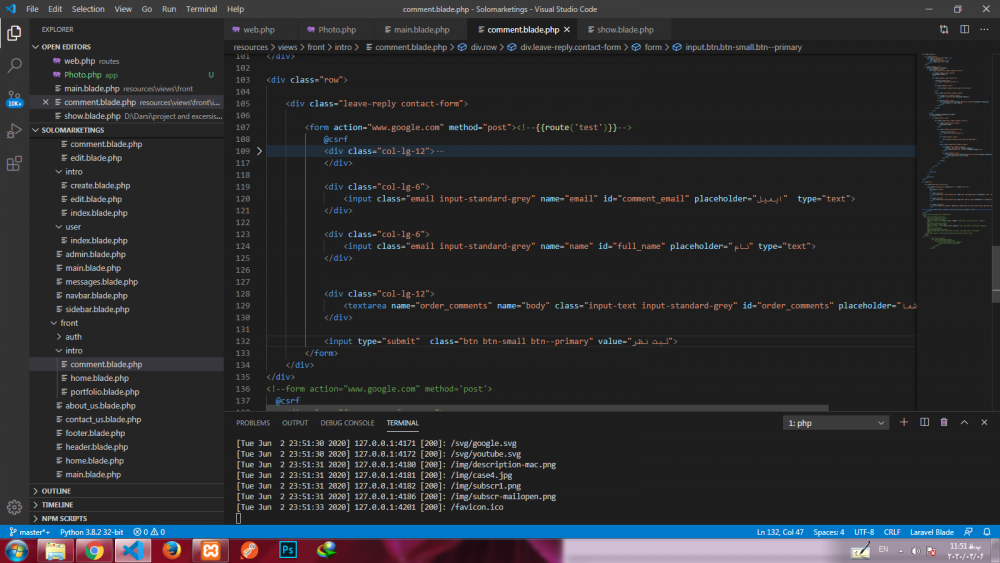This screenshot has height=563, width=1000.
Task: Click the Laravel Blade language mode
Action: pyautogui.click(x=933, y=532)
